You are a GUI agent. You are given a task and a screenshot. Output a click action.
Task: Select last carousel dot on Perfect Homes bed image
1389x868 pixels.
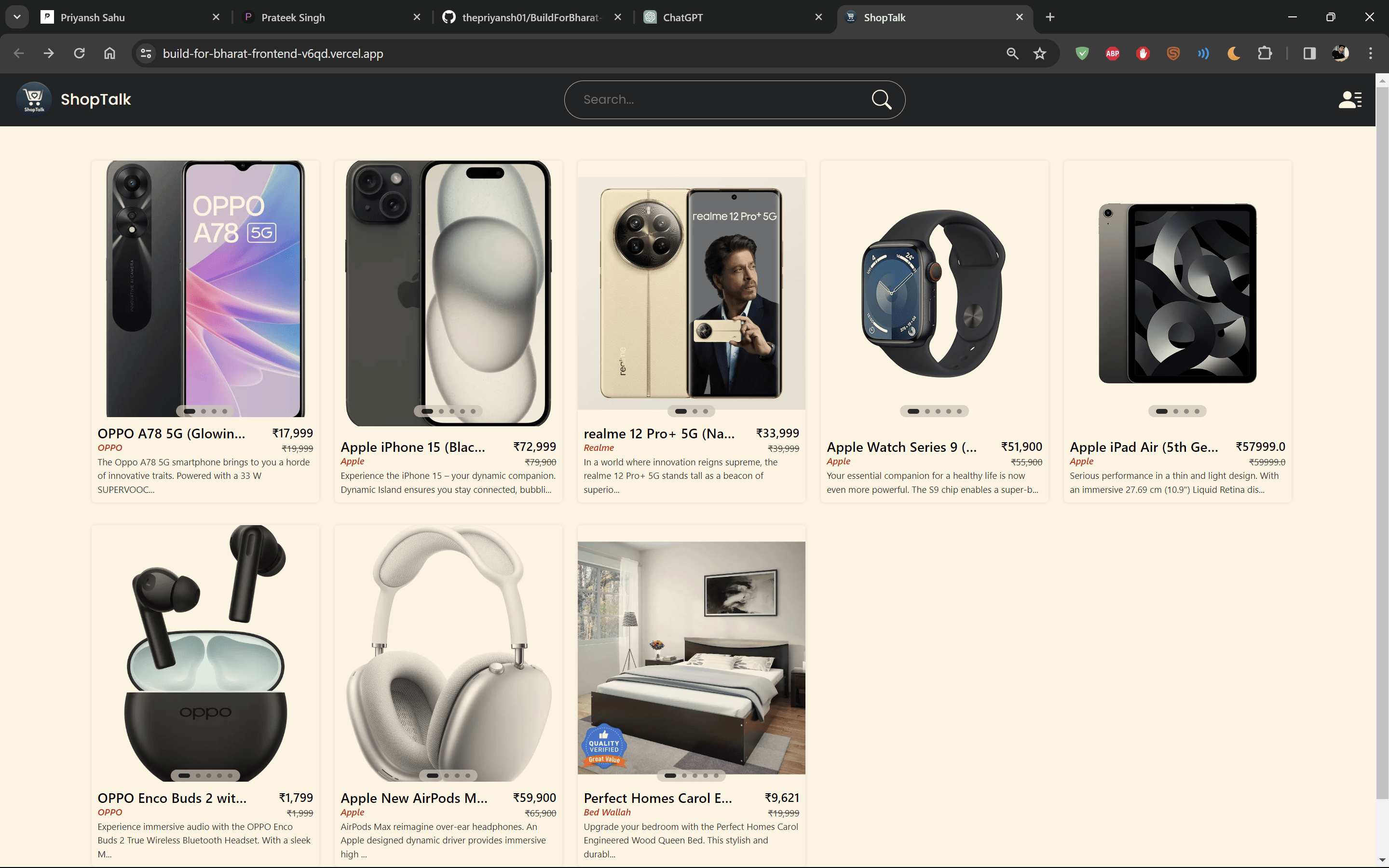(x=716, y=775)
